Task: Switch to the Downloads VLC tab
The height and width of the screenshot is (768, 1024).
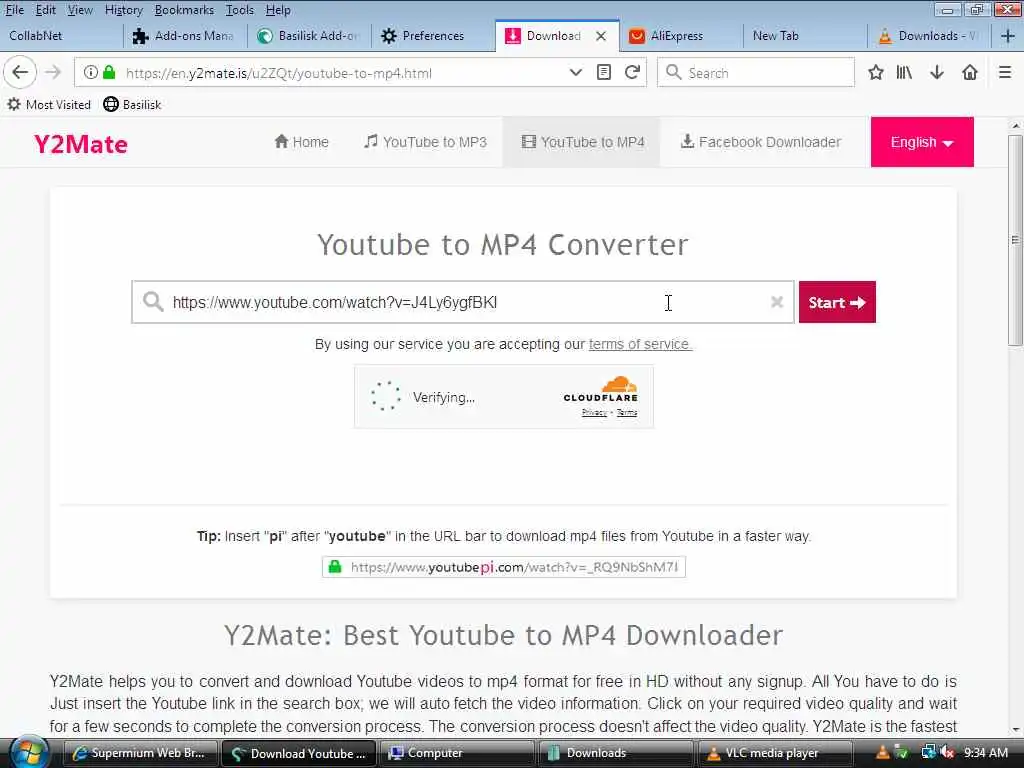Action: coord(929,36)
